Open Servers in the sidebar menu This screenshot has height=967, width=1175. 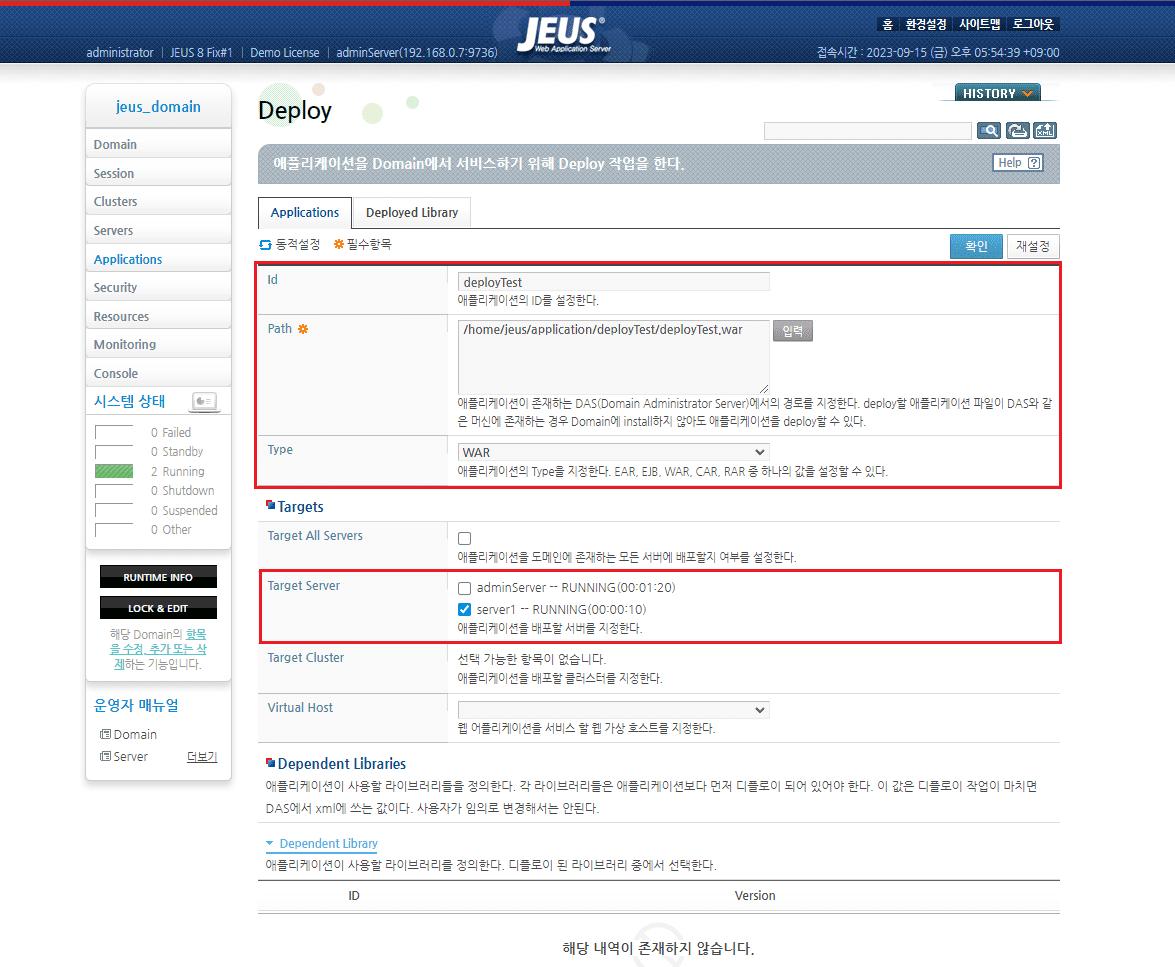tap(158, 231)
